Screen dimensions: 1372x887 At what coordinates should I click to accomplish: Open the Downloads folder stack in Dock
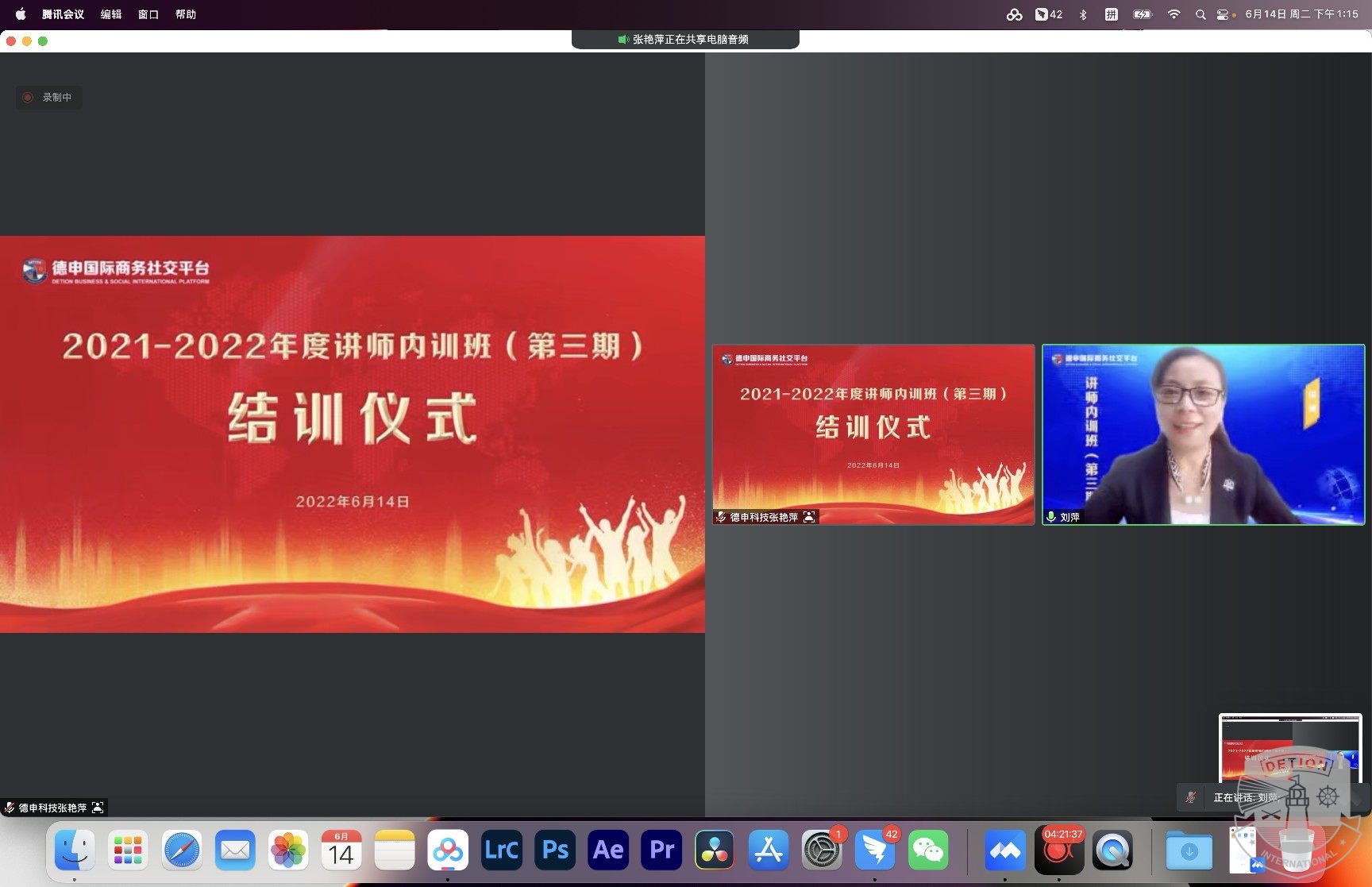(x=1189, y=850)
